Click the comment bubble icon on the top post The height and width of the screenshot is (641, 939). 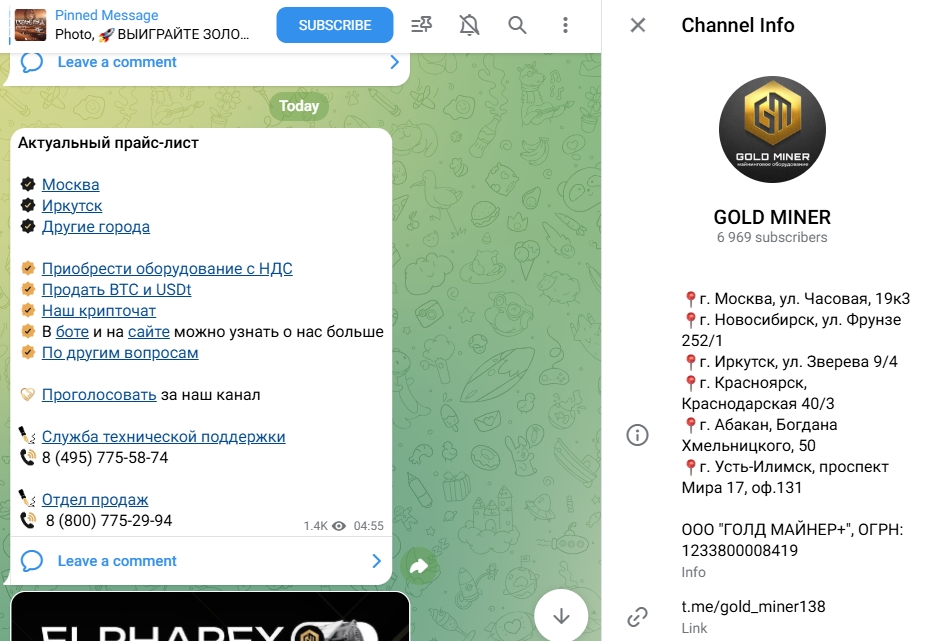click(32, 62)
